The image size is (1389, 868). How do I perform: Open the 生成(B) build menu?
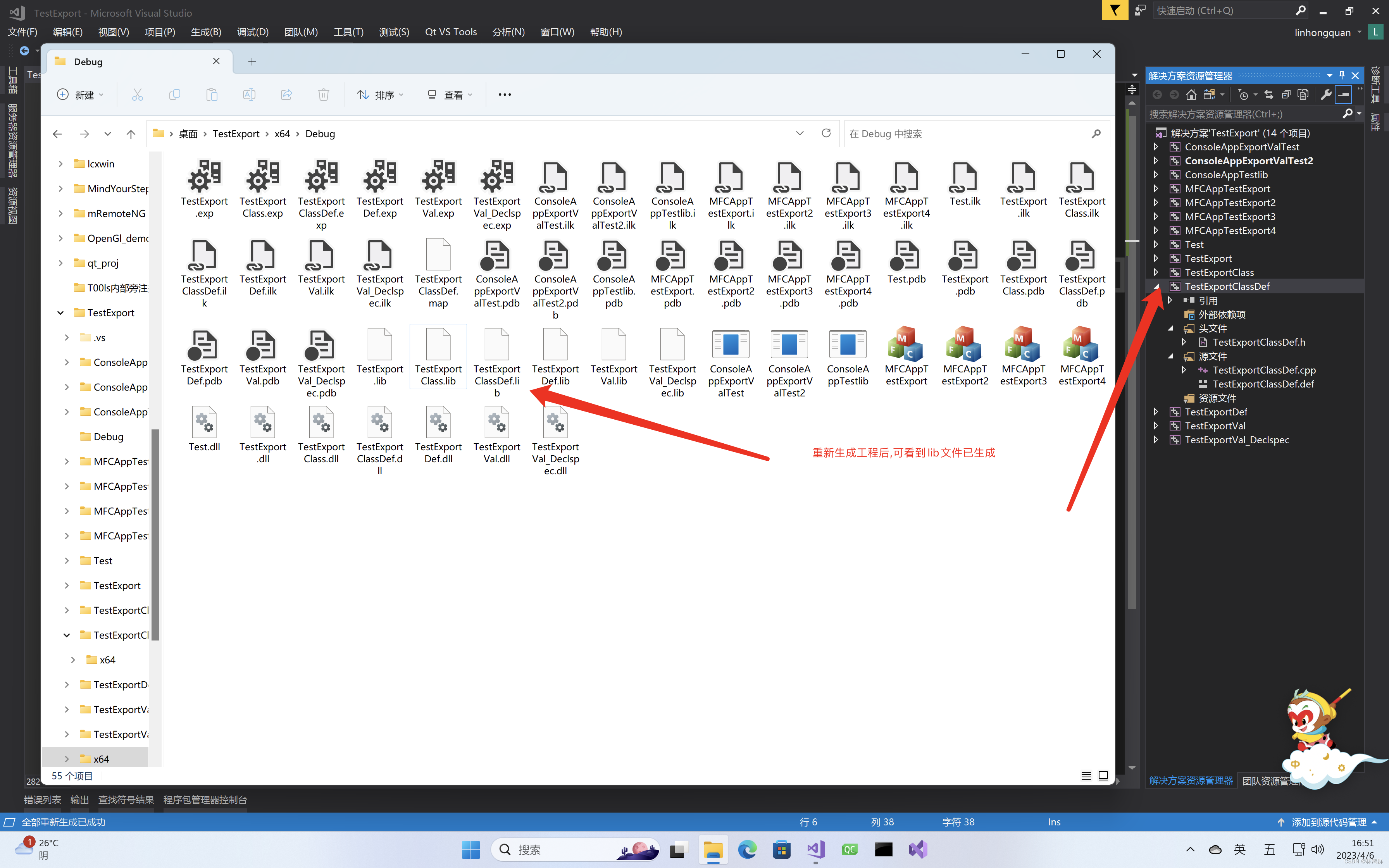206,32
